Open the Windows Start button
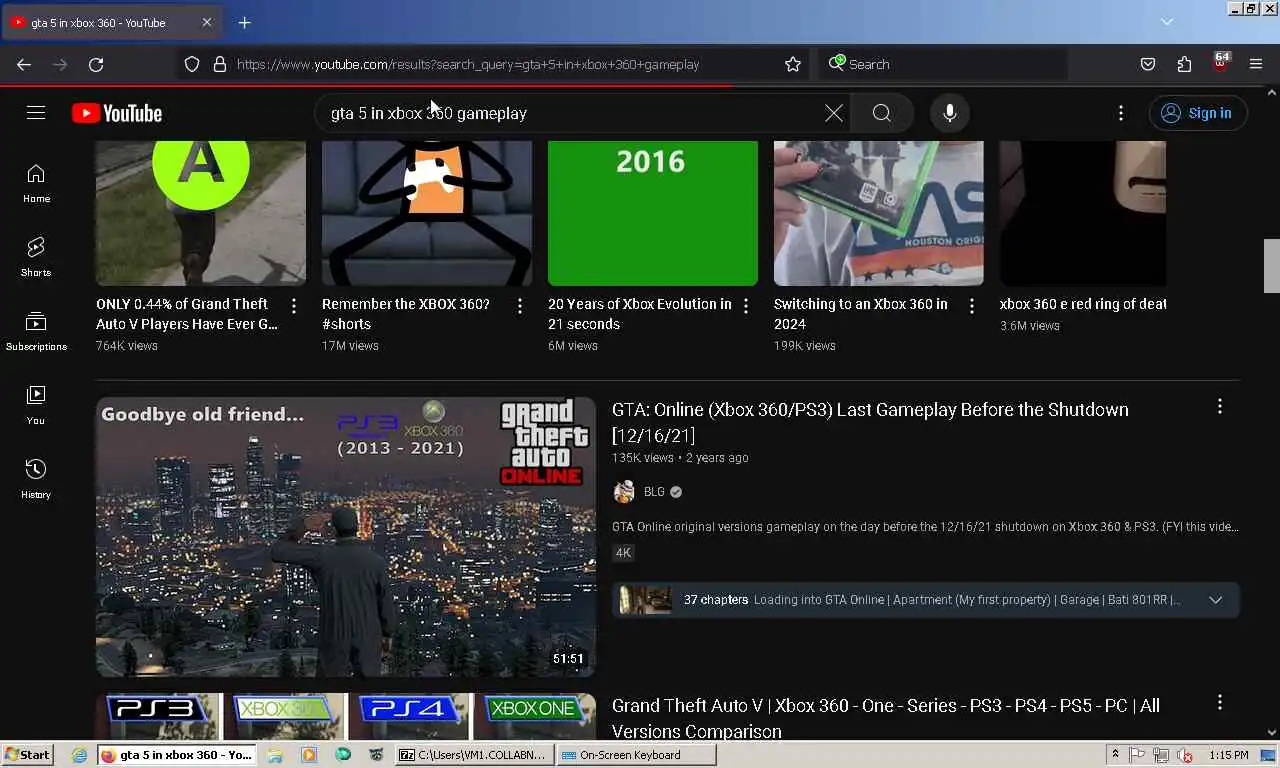 coord(27,755)
